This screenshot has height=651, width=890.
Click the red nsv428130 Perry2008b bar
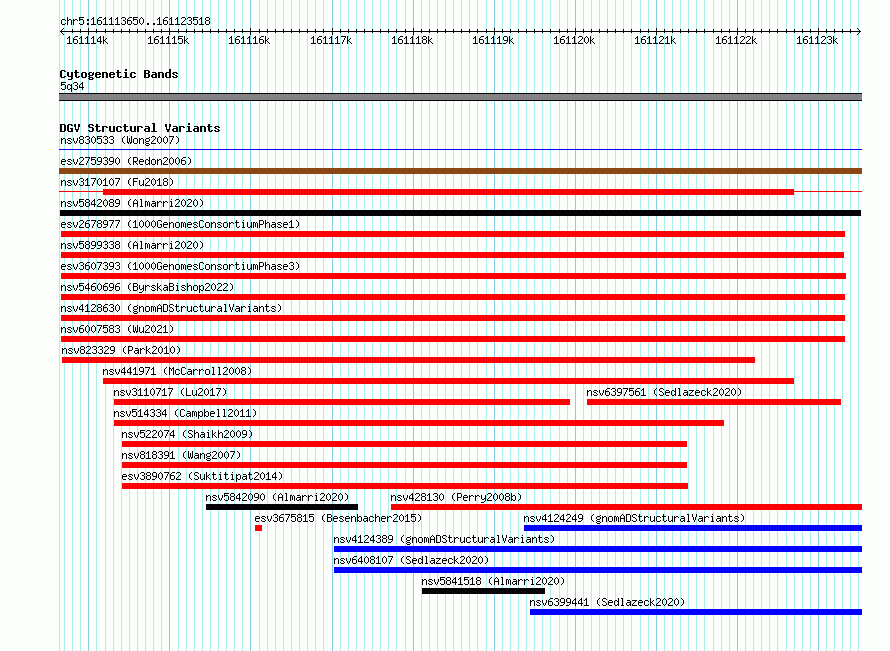[x=626, y=507]
